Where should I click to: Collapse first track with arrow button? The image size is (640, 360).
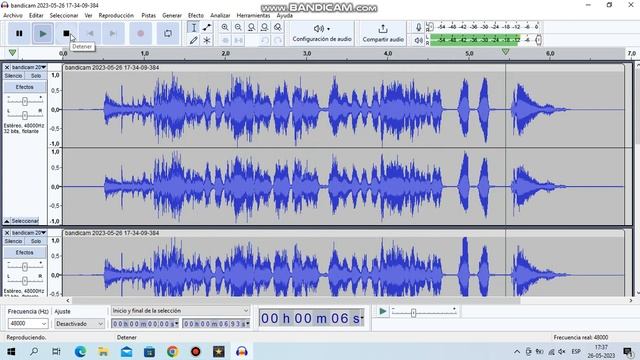click(7, 221)
